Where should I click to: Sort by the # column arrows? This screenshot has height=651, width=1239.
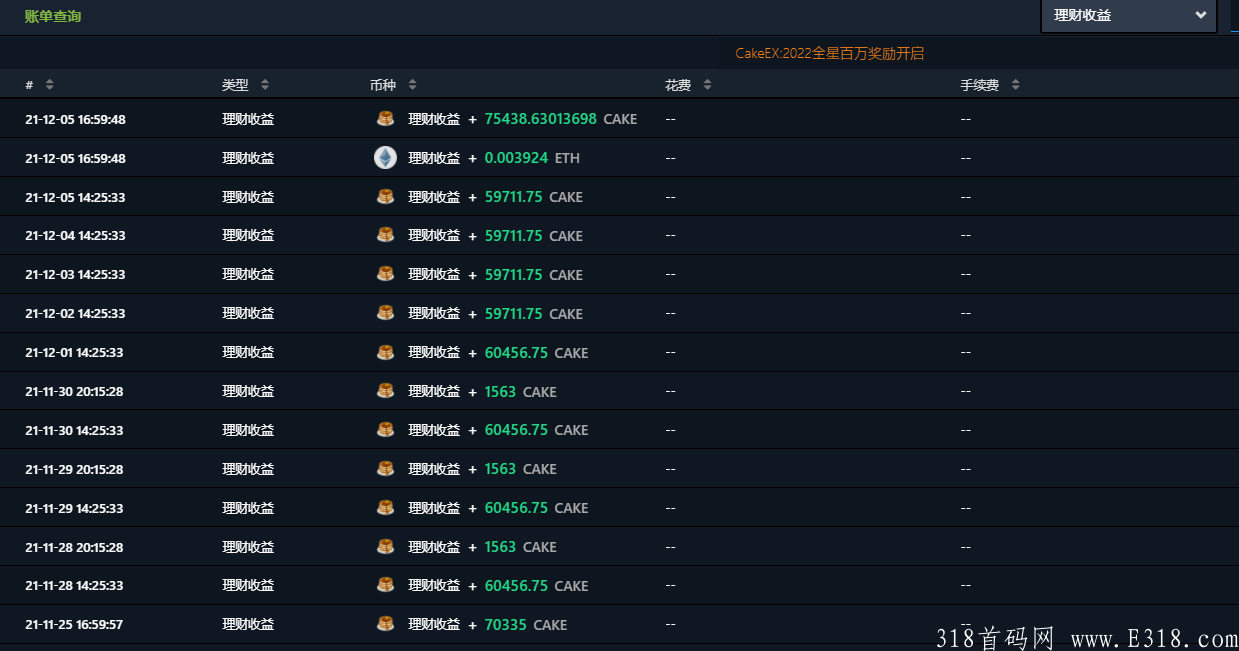pos(50,85)
